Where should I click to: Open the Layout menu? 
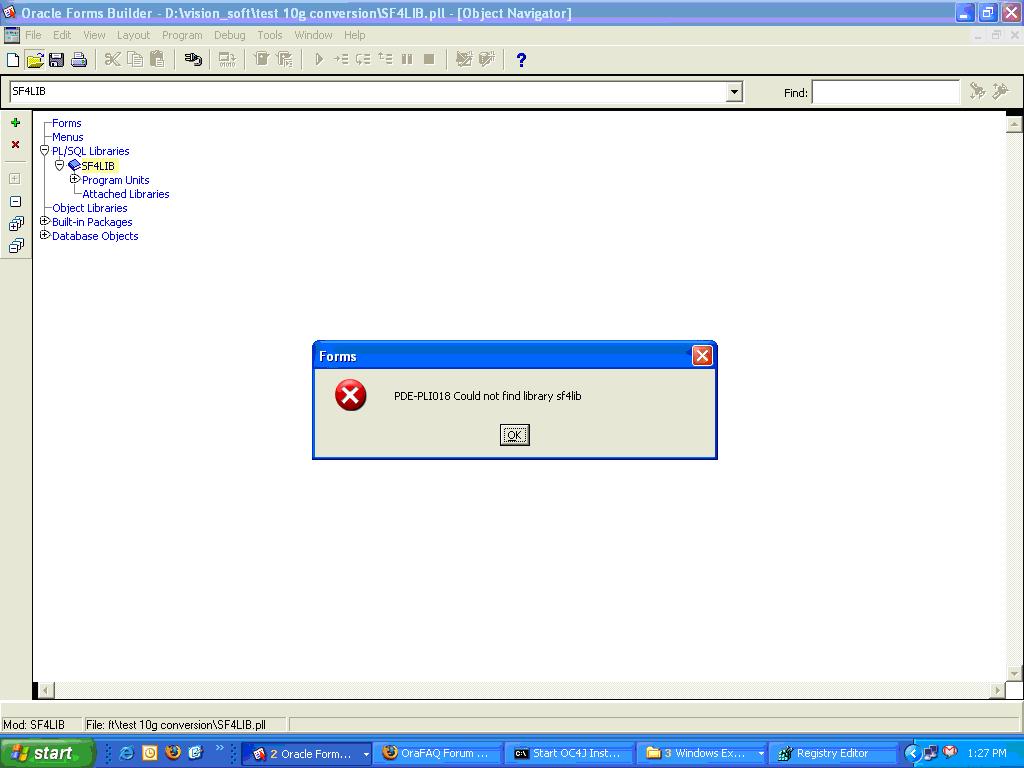coord(133,35)
